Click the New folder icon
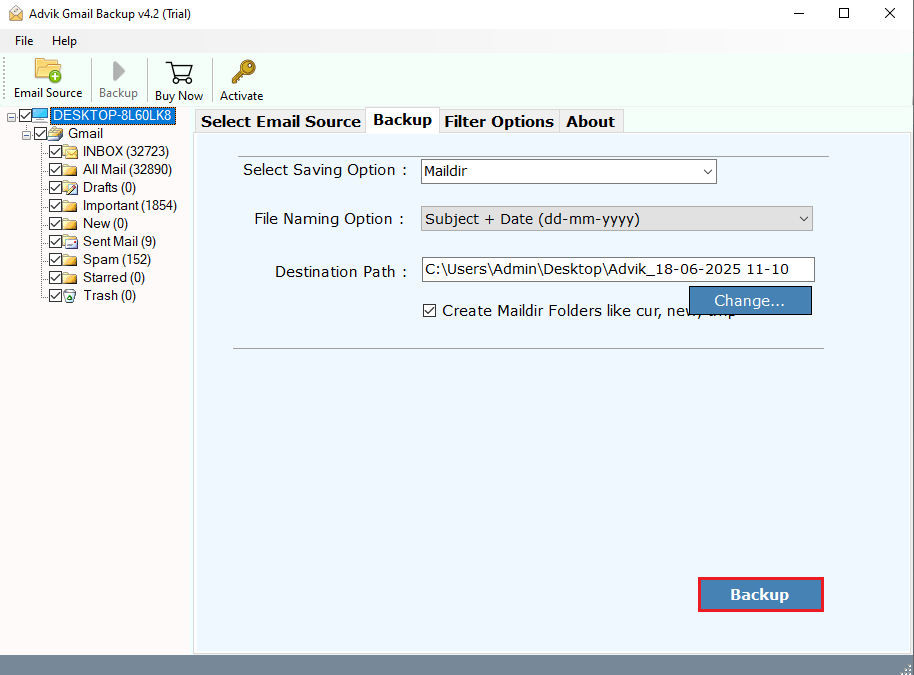 point(71,224)
